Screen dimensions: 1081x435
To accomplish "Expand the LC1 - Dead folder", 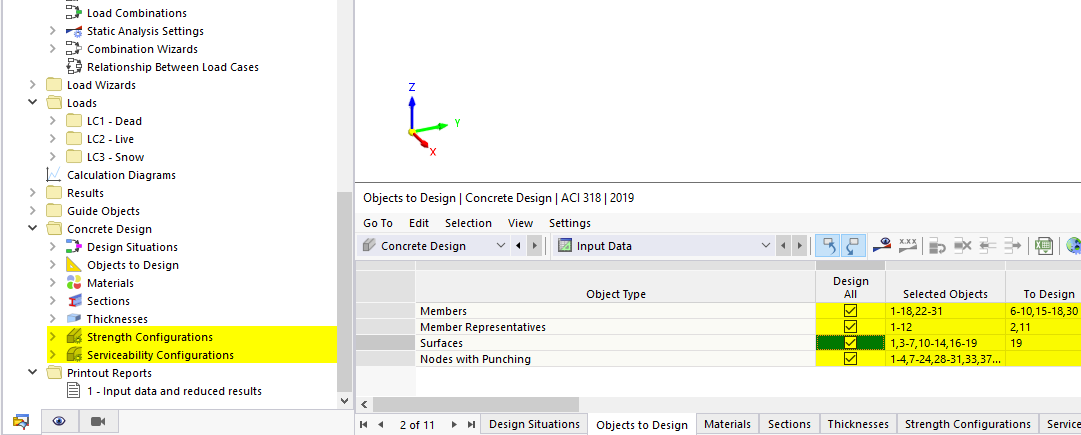I will click(x=52, y=121).
